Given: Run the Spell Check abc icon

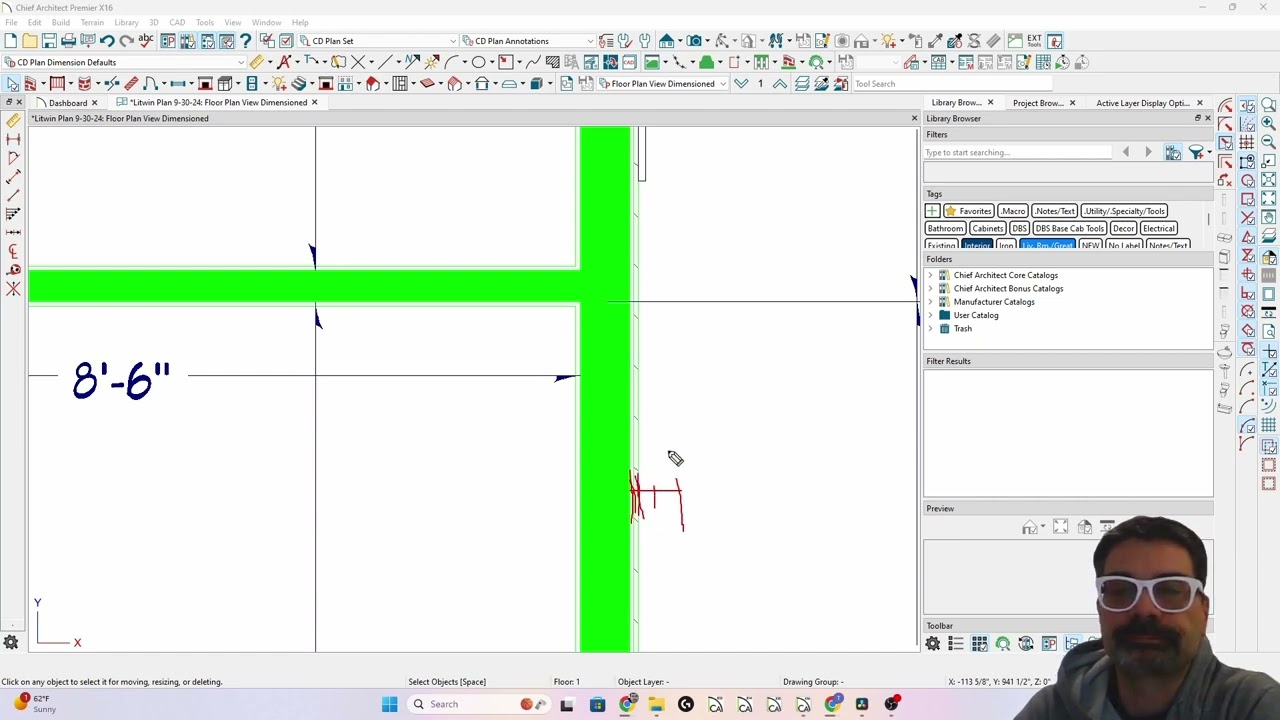Looking at the screenshot, I should pos(146,41).
